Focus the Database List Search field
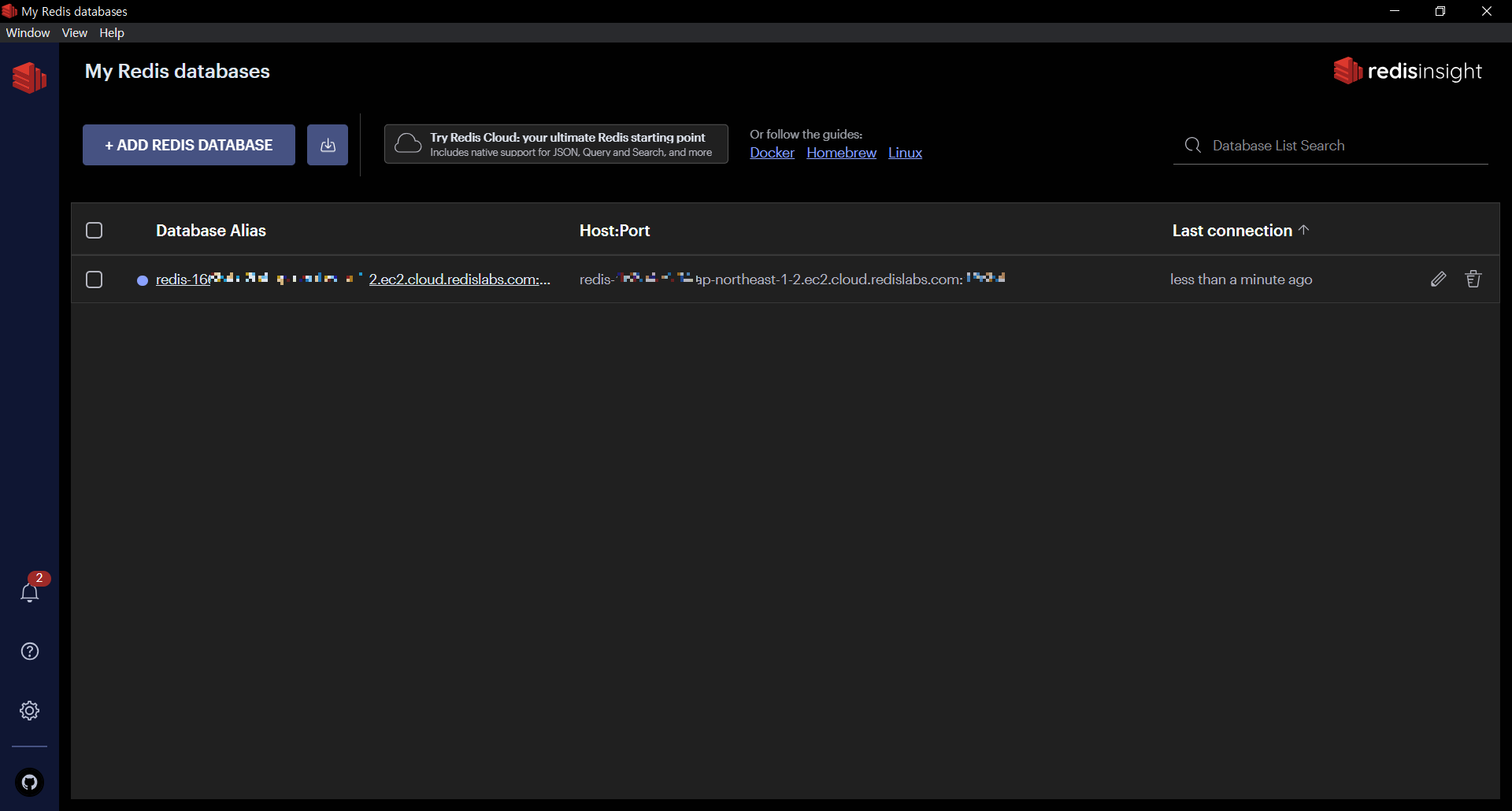1512x811 pixels. point(1331,145)
